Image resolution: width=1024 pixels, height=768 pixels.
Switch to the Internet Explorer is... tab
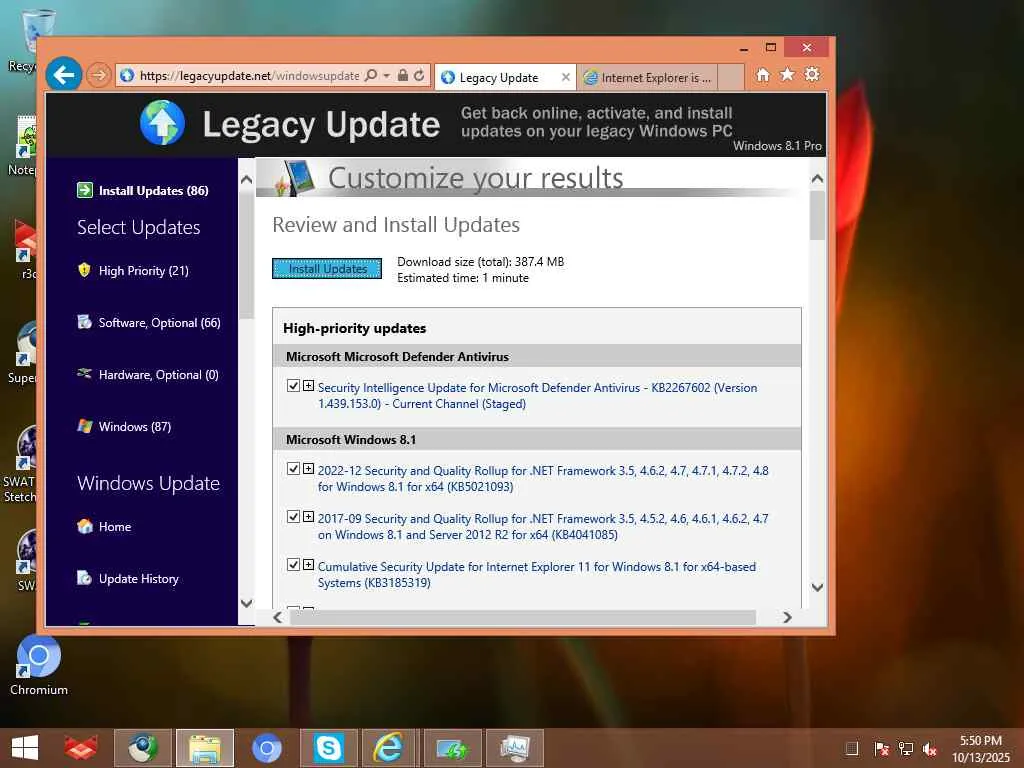click(x=647, y=78)
